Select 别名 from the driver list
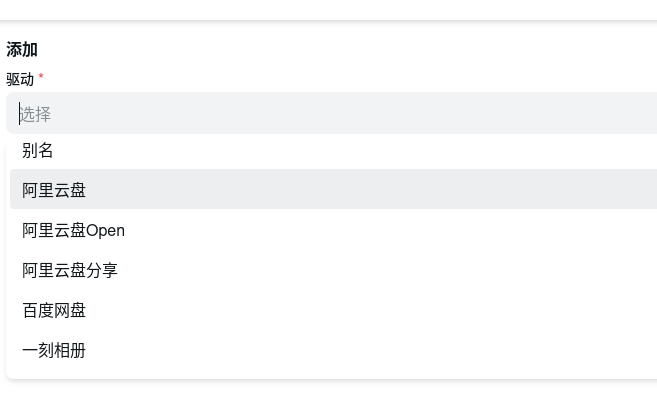 (x=38, y=151)
